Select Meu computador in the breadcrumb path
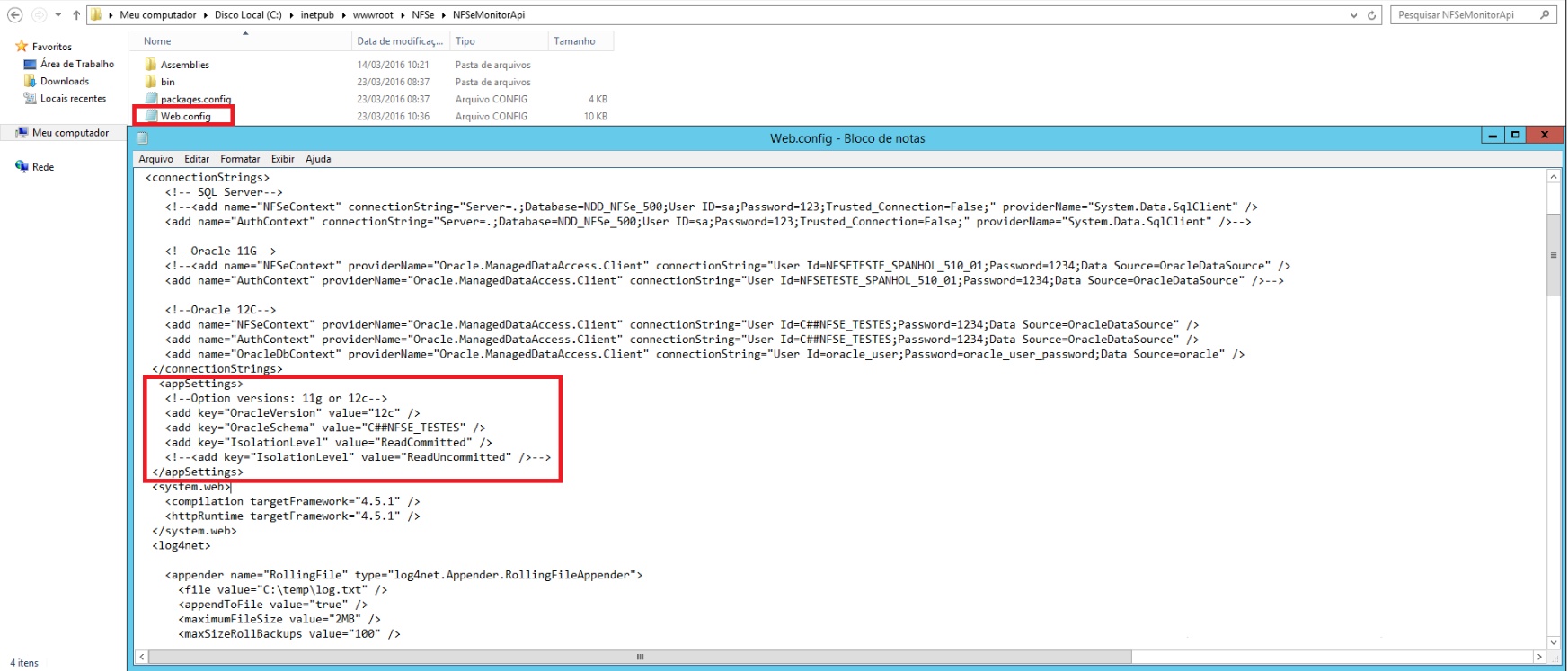 point(158,15)
